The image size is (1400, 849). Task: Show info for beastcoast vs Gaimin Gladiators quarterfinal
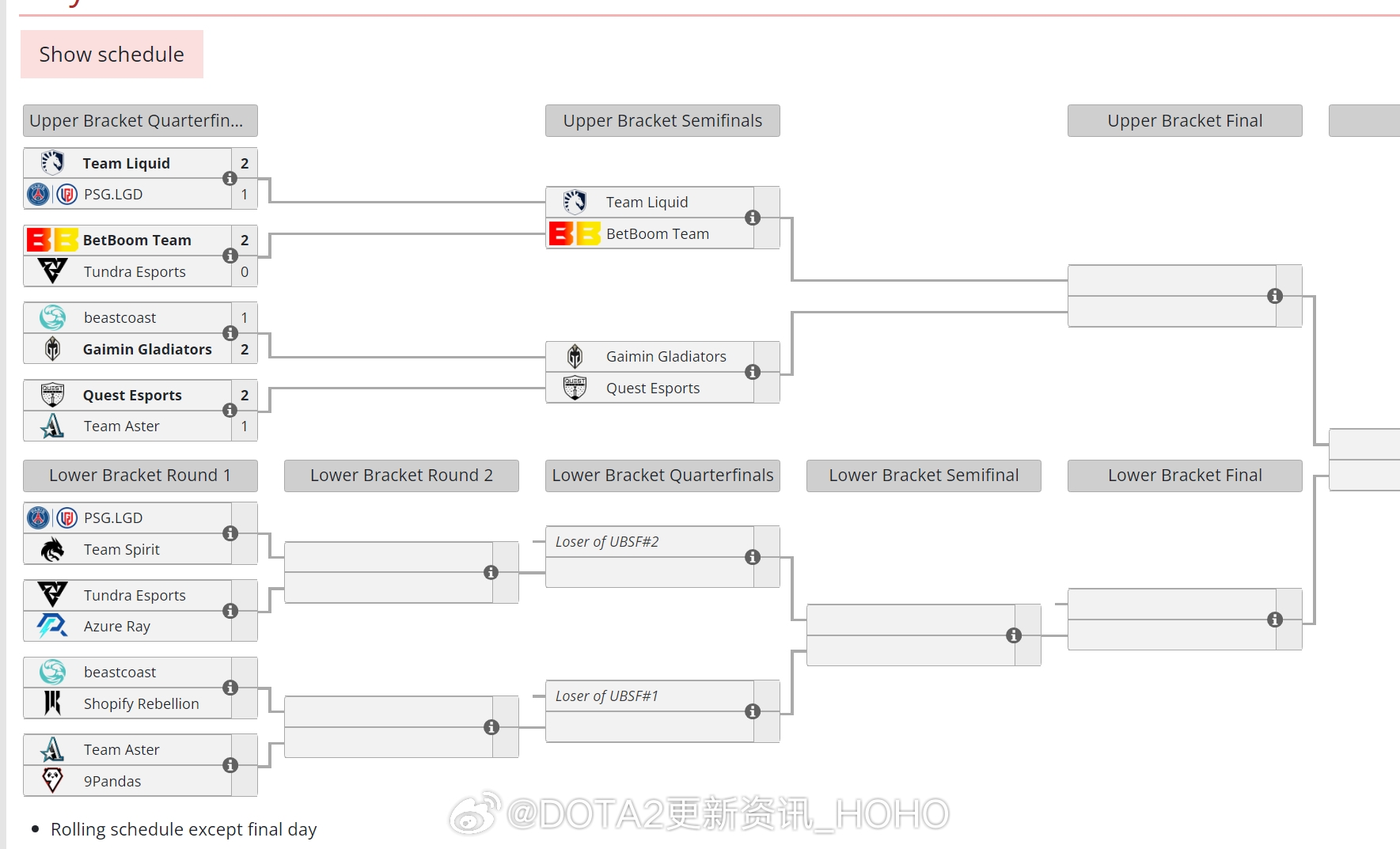[x=230, y=333]
